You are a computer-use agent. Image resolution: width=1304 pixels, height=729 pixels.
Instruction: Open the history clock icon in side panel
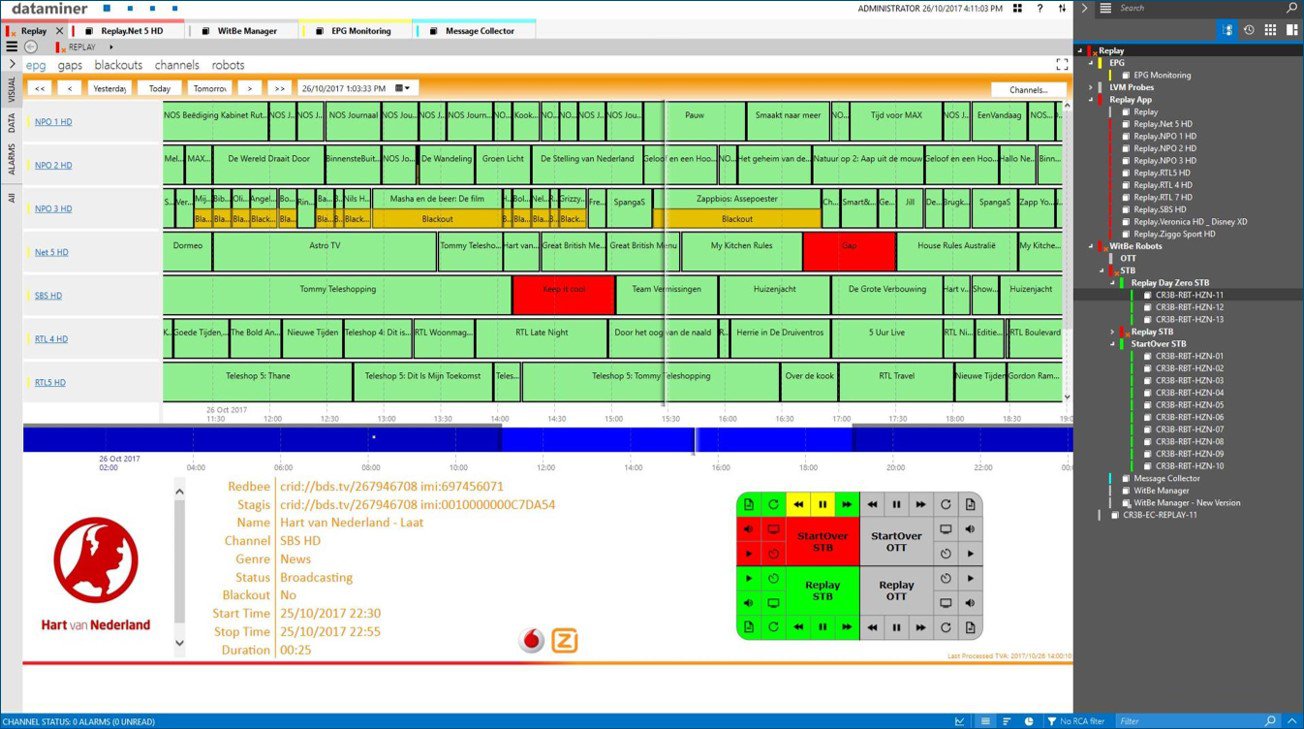pyautogui.click(x=1249, y=30)
